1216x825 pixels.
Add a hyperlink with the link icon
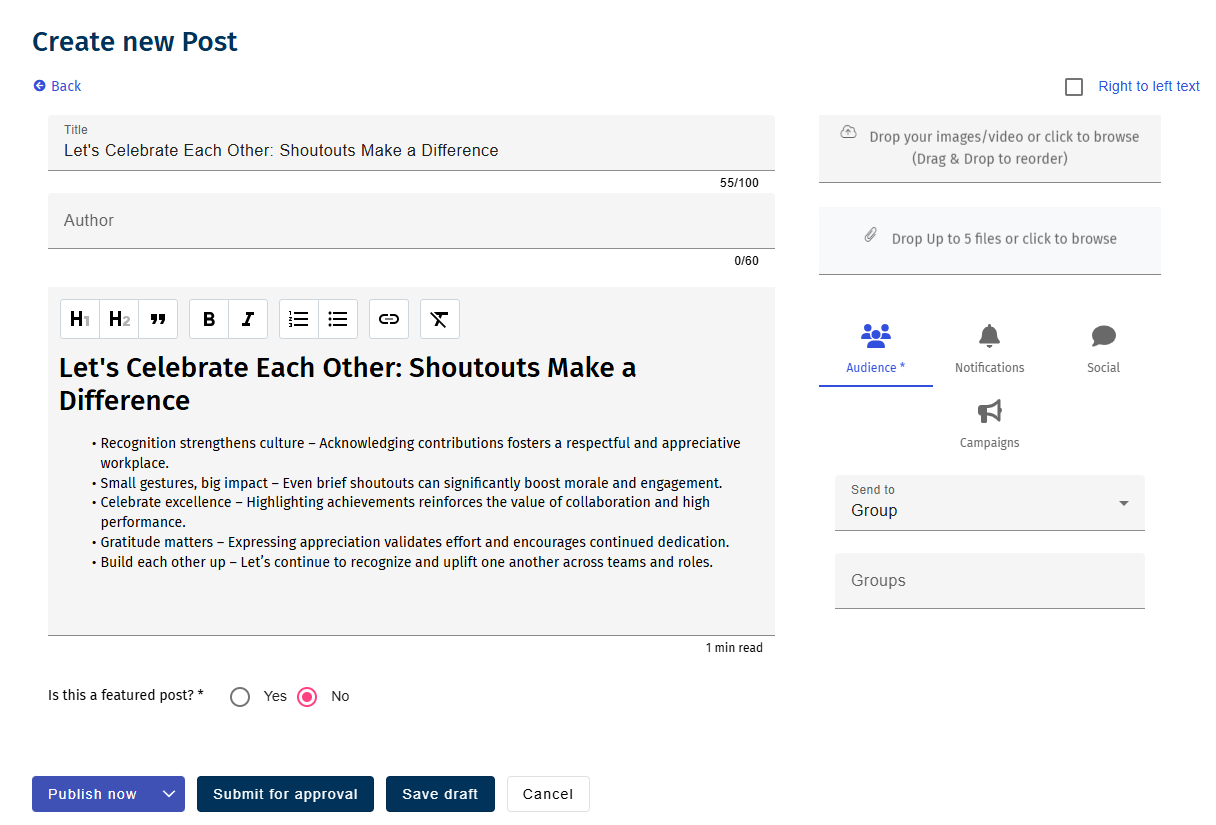pos(389,319)
